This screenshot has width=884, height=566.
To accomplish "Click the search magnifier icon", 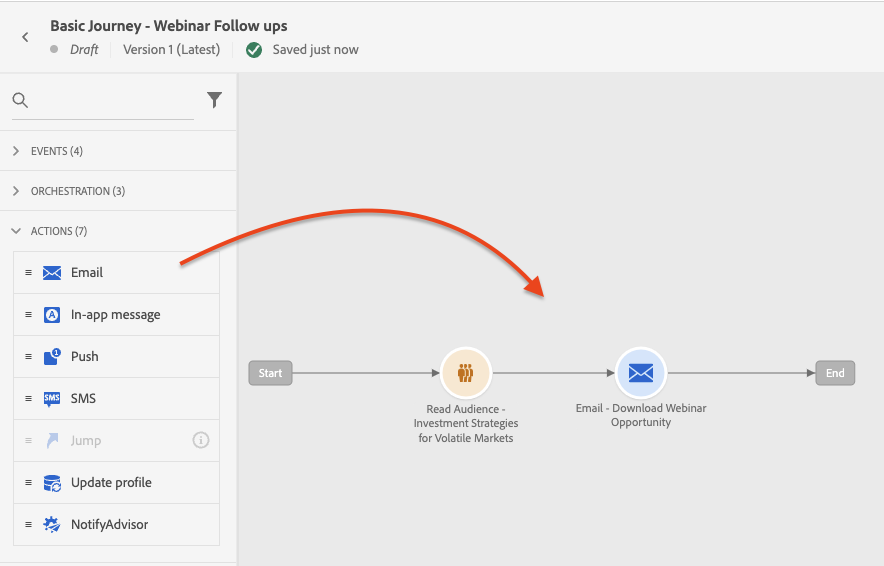I will (x=20, y=100).
